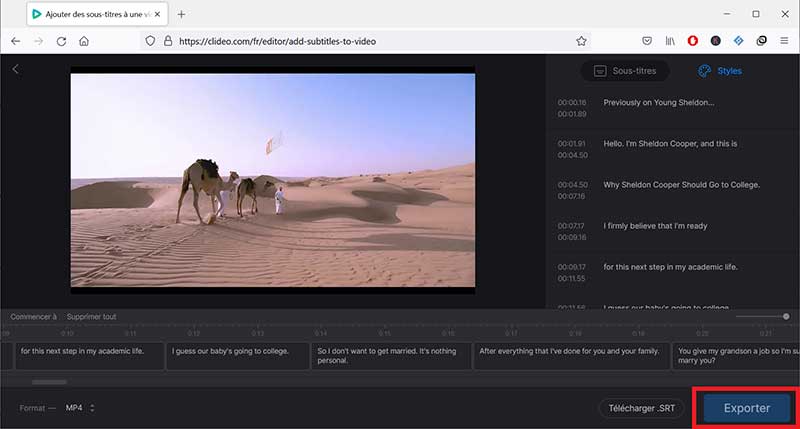
Task: Click the video preview of camels
Action: (272, 180)
